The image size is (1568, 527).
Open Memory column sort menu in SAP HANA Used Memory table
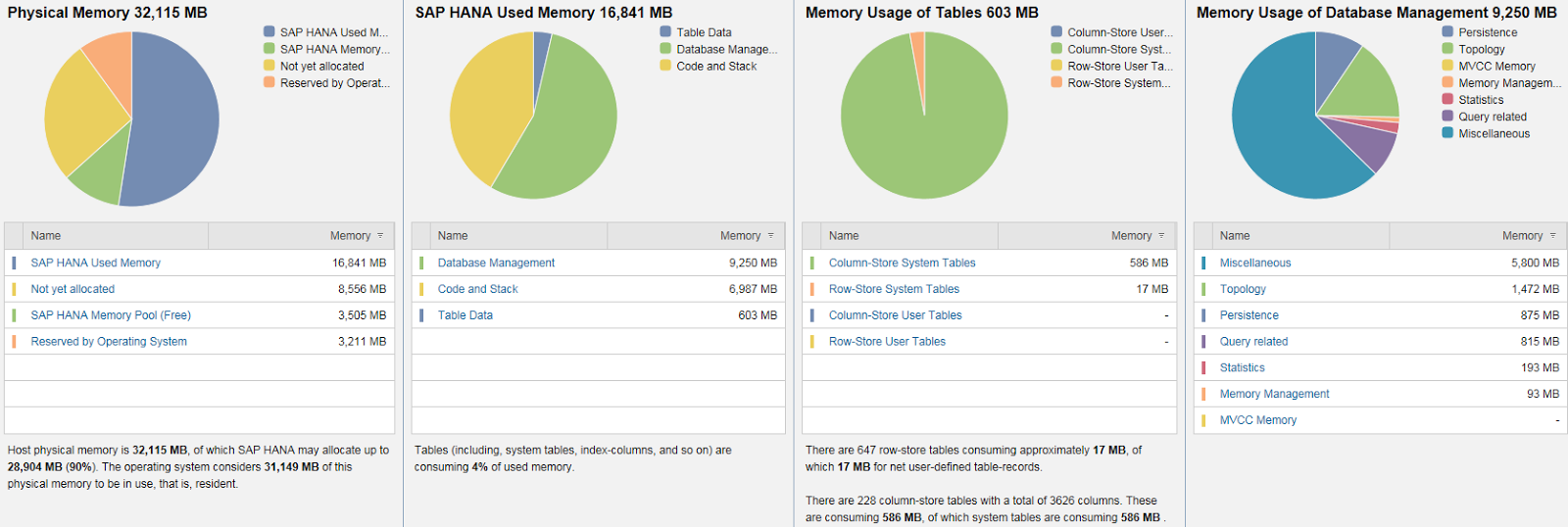(x=771, y=236)
